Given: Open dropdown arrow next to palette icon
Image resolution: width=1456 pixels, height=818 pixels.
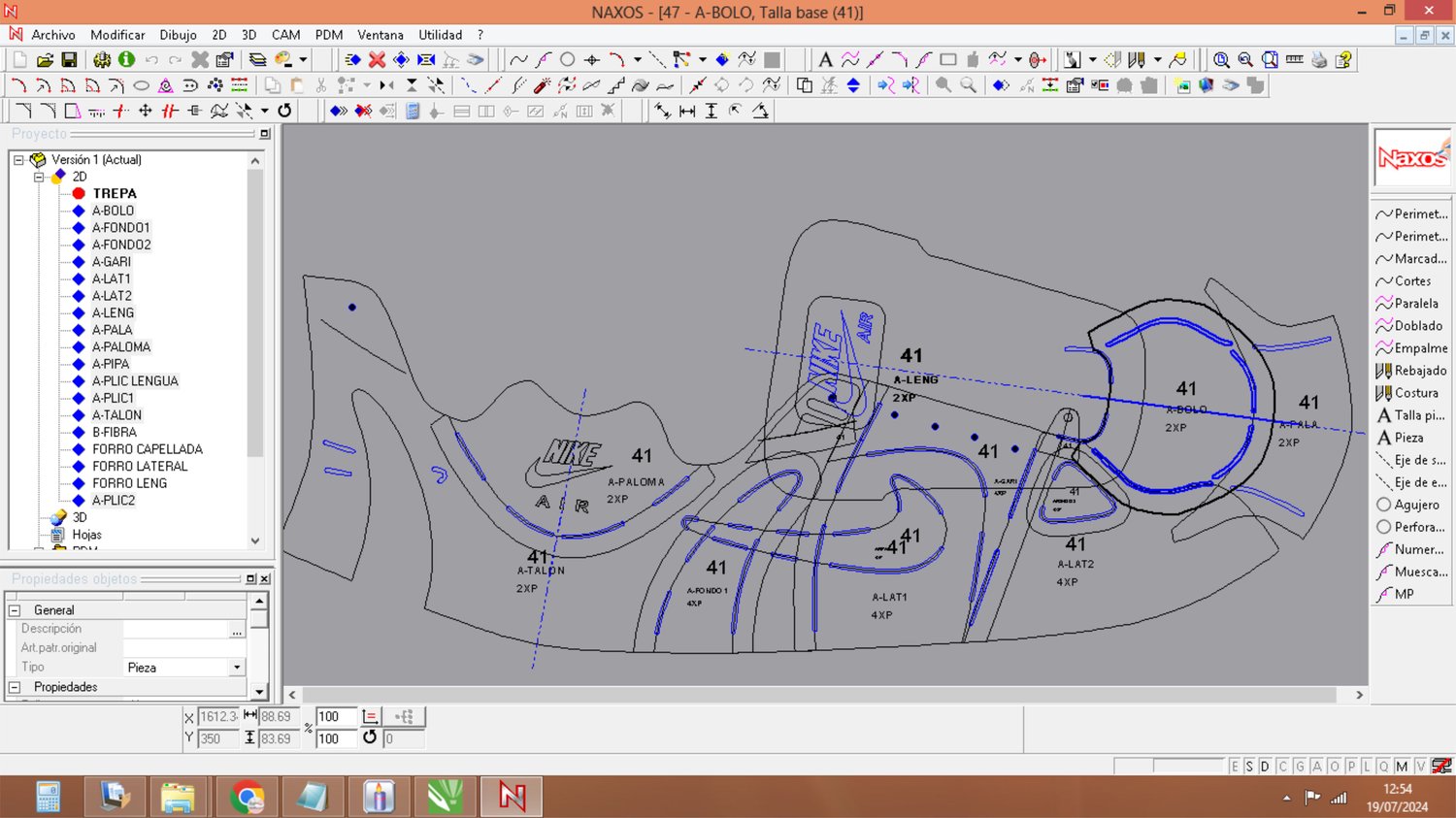Looking at the screenshot, I should pyautogui.click(x=303, y=60).
